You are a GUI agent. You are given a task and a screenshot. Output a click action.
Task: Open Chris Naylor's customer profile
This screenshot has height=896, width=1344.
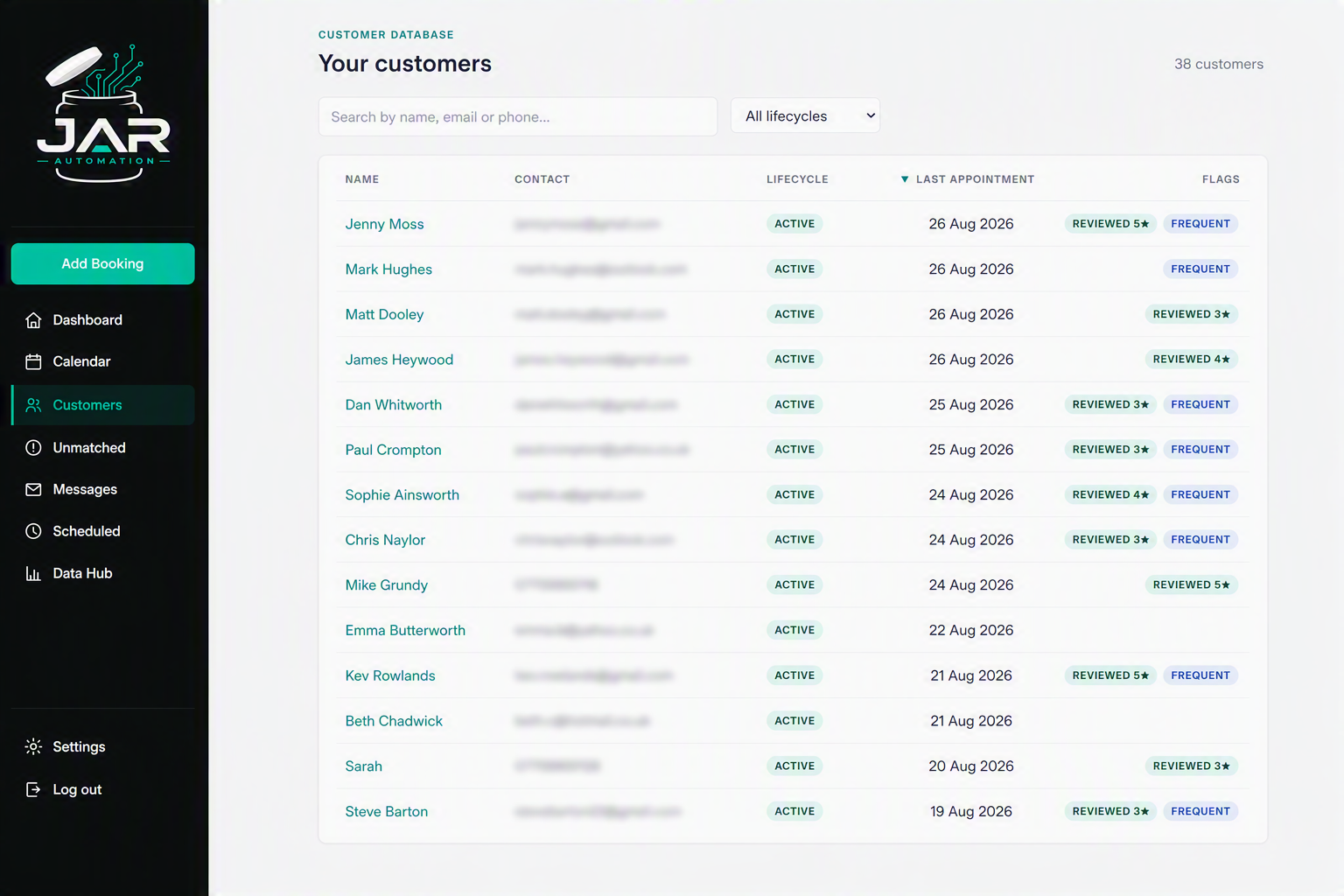click(x=385, y=540)
